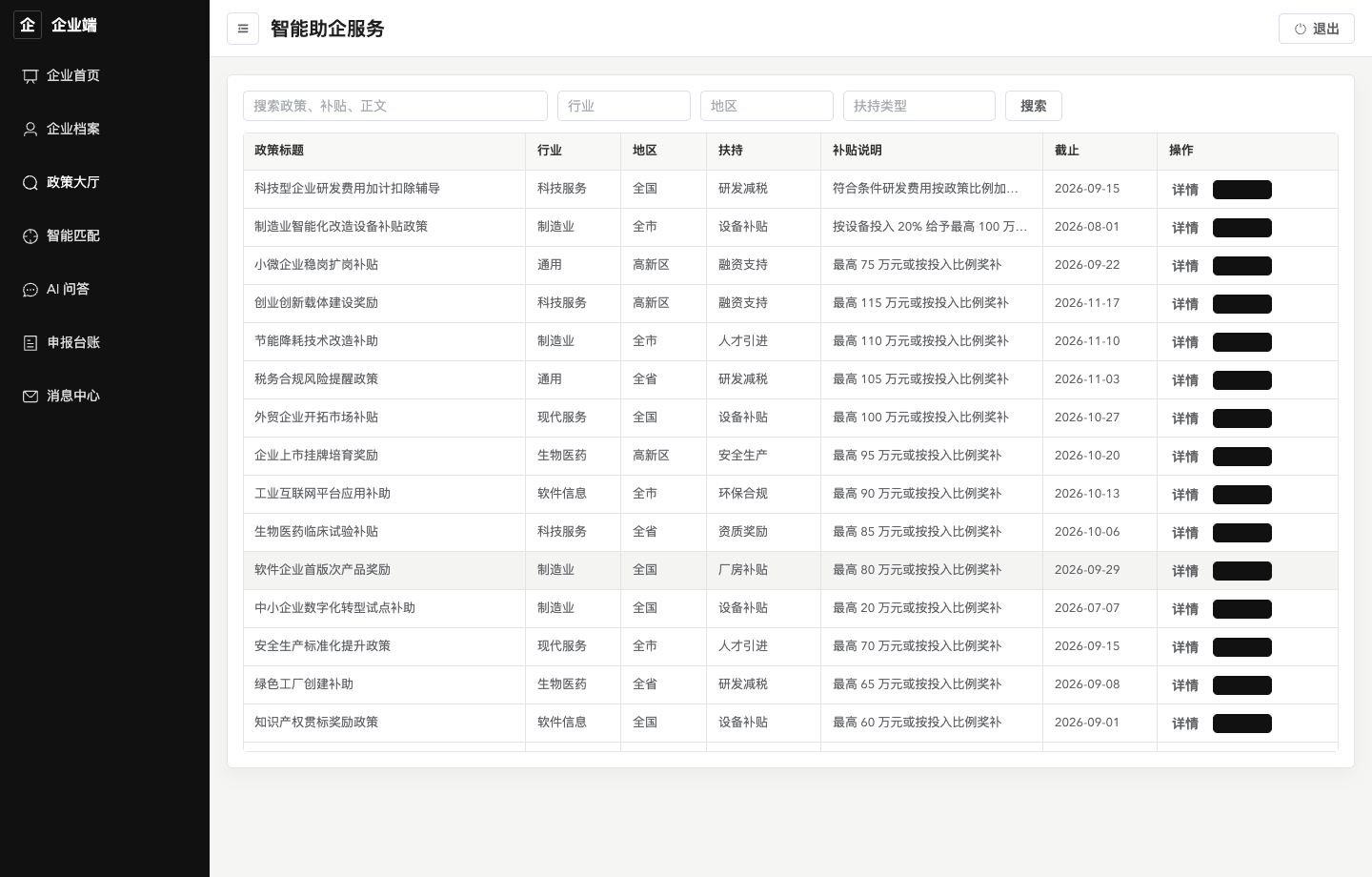Open 企业档案 person icon
This screenshot has width=1372, height=877.
[30, 130]
